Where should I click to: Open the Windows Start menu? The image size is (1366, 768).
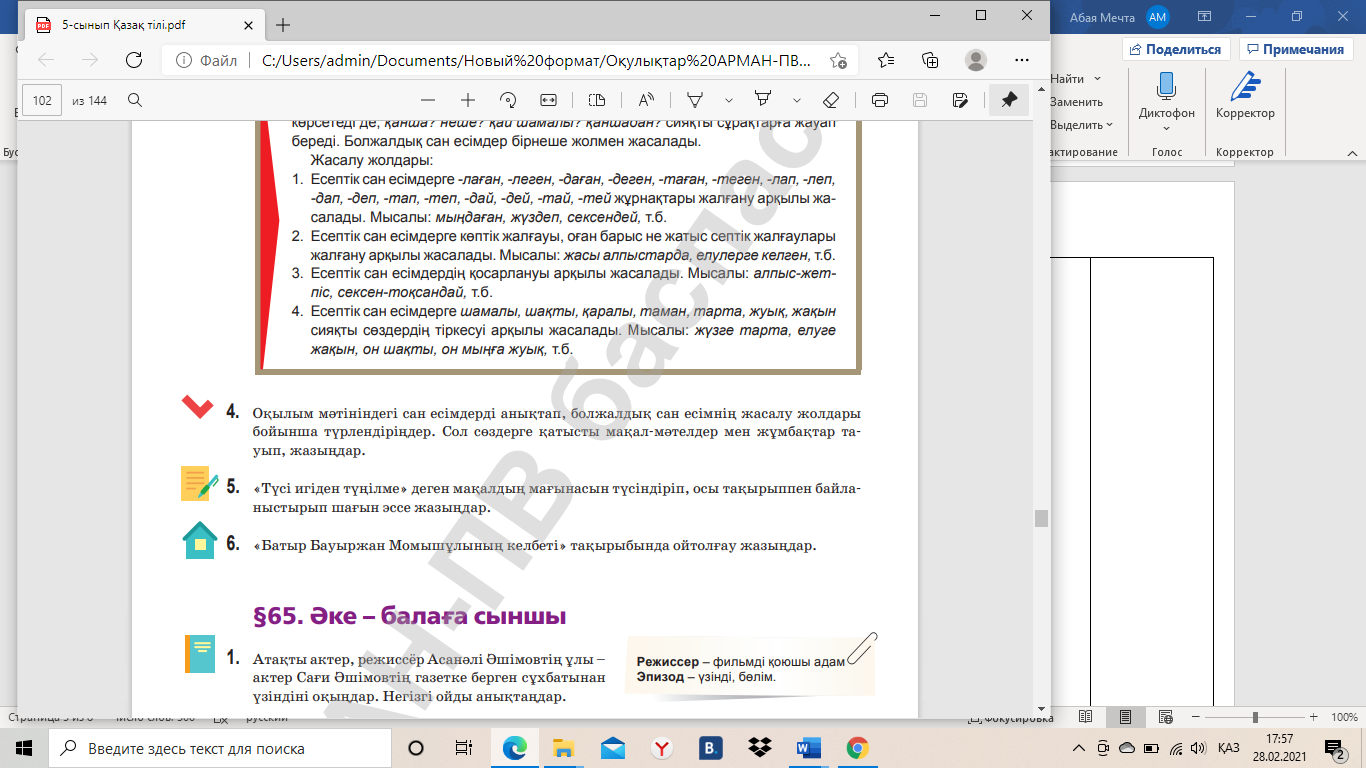tap(24, 748)
